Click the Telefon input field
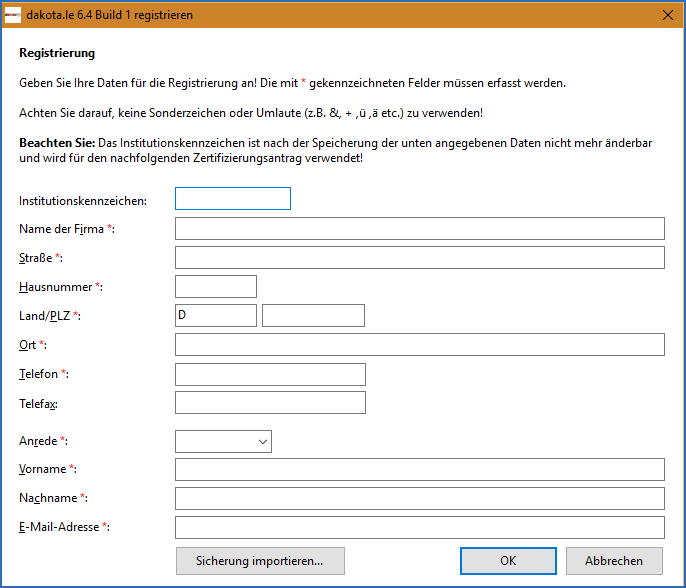Image resolution: width=686 pixels, height=588 pixels. [x=270, y=374]
